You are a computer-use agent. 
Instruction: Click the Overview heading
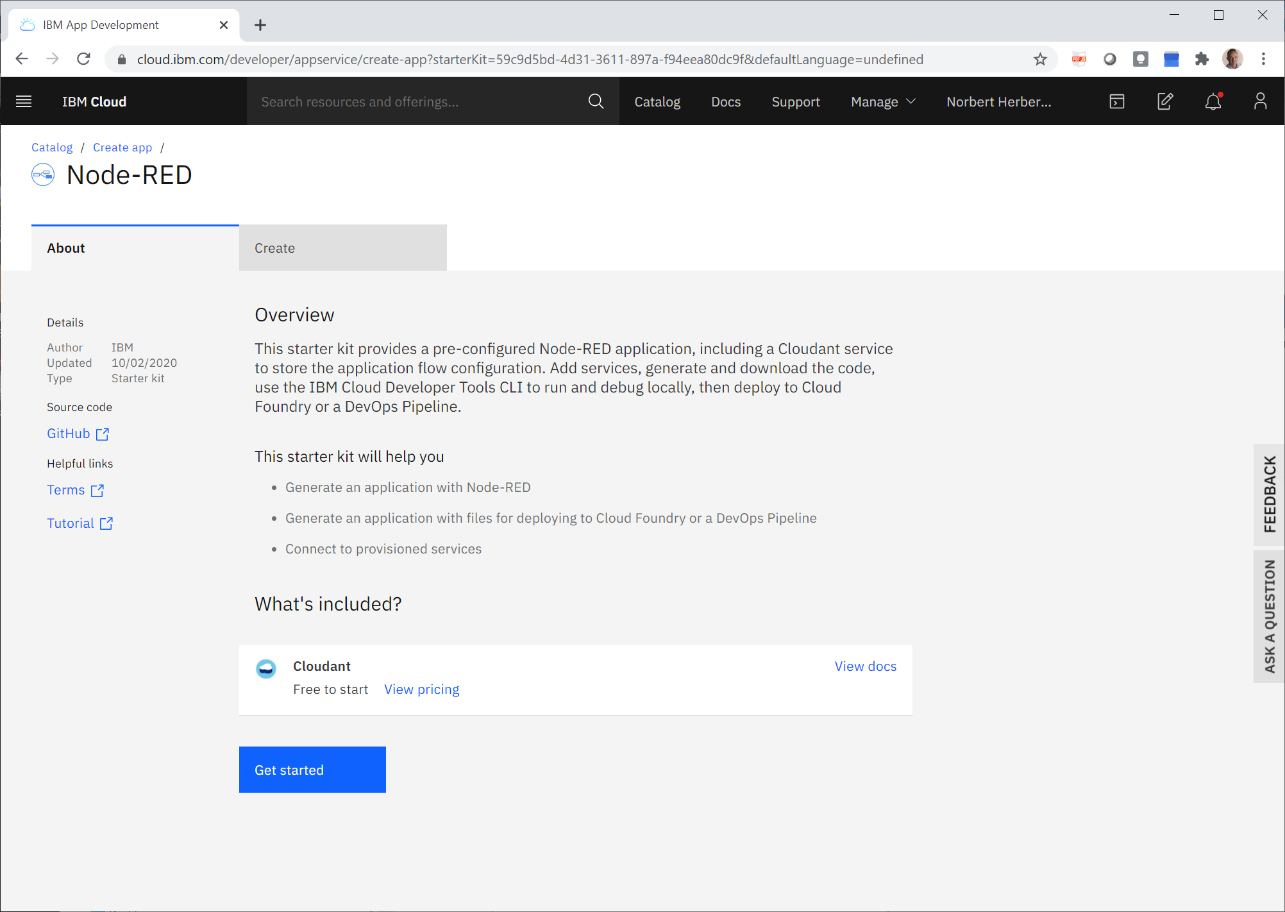click(x=295, y=315)
